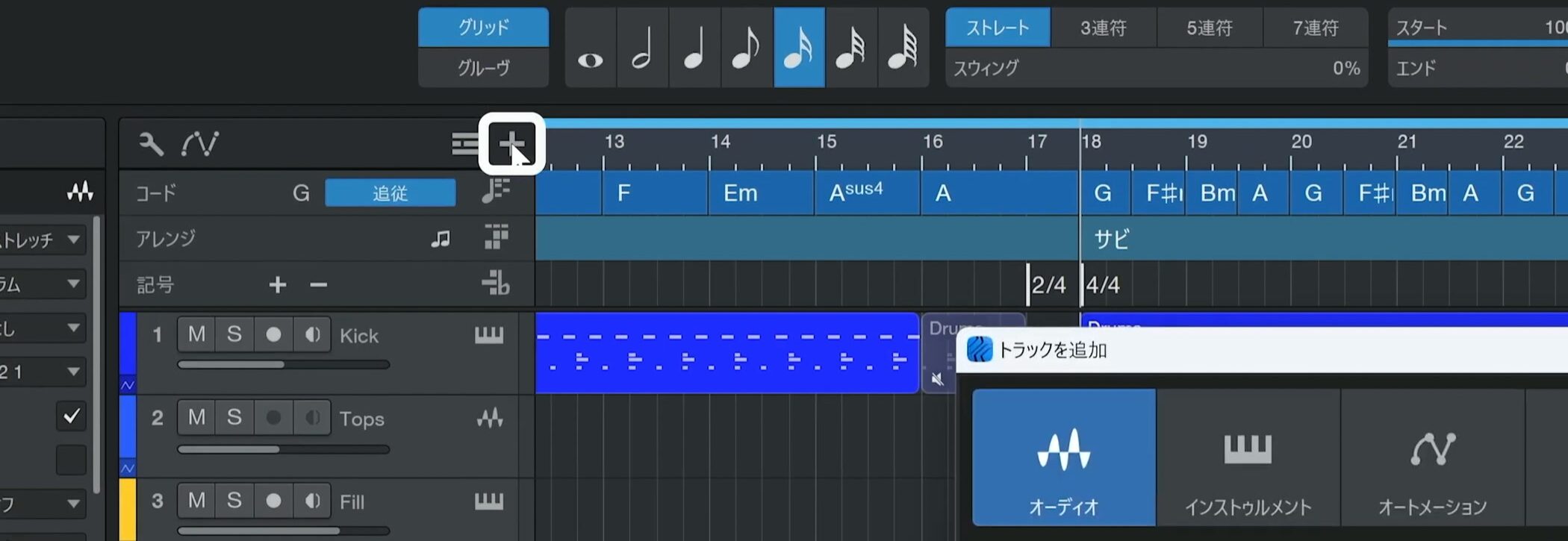This screenshot has height=541, width=1568.
Task: Open the track list icon
Action: pos(464,143)
